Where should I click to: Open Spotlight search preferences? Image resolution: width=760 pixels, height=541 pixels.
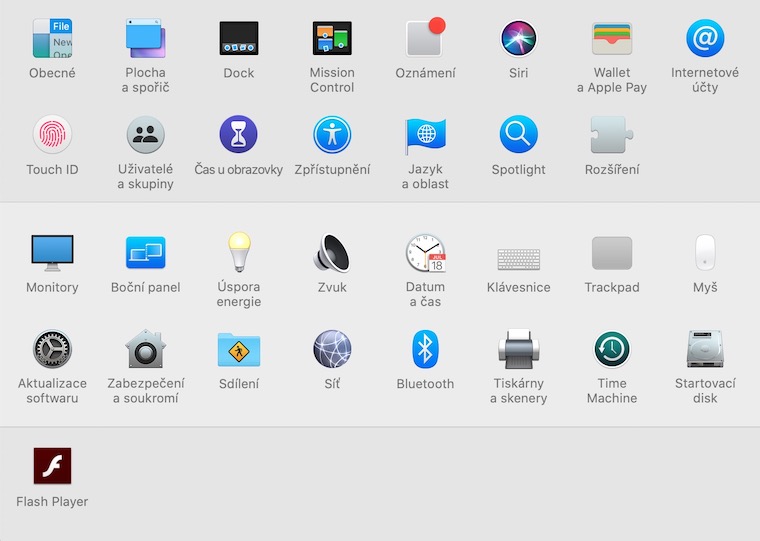click(x=519, y=134)
